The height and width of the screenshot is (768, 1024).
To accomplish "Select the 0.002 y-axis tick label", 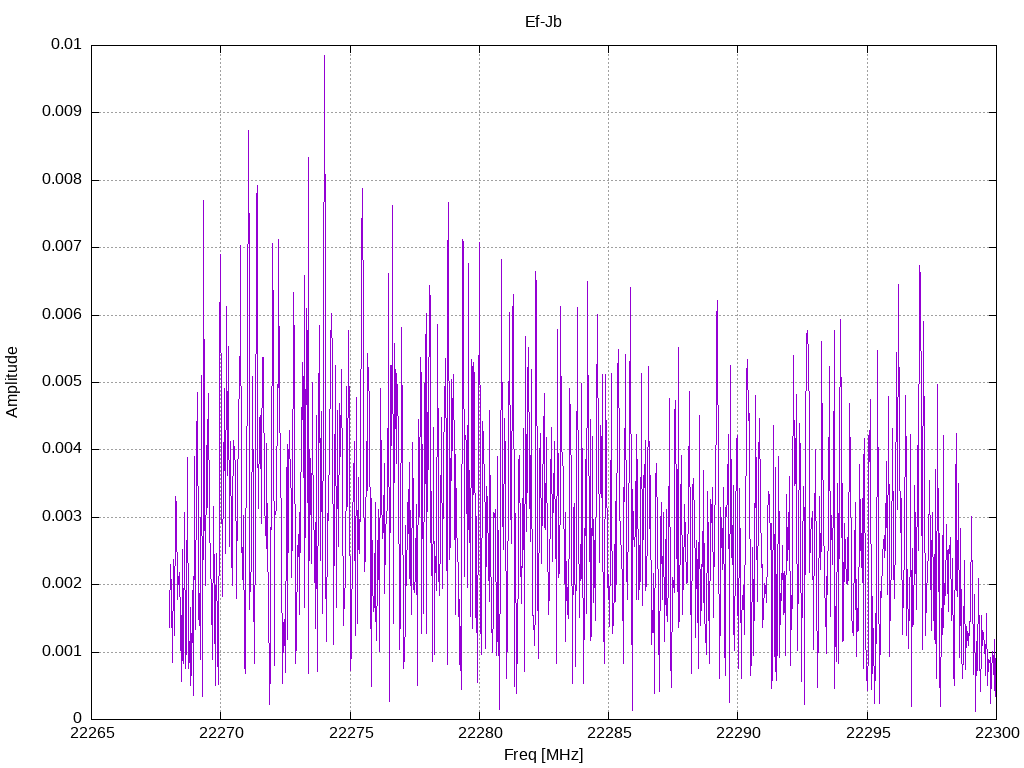I will (62, 584).
